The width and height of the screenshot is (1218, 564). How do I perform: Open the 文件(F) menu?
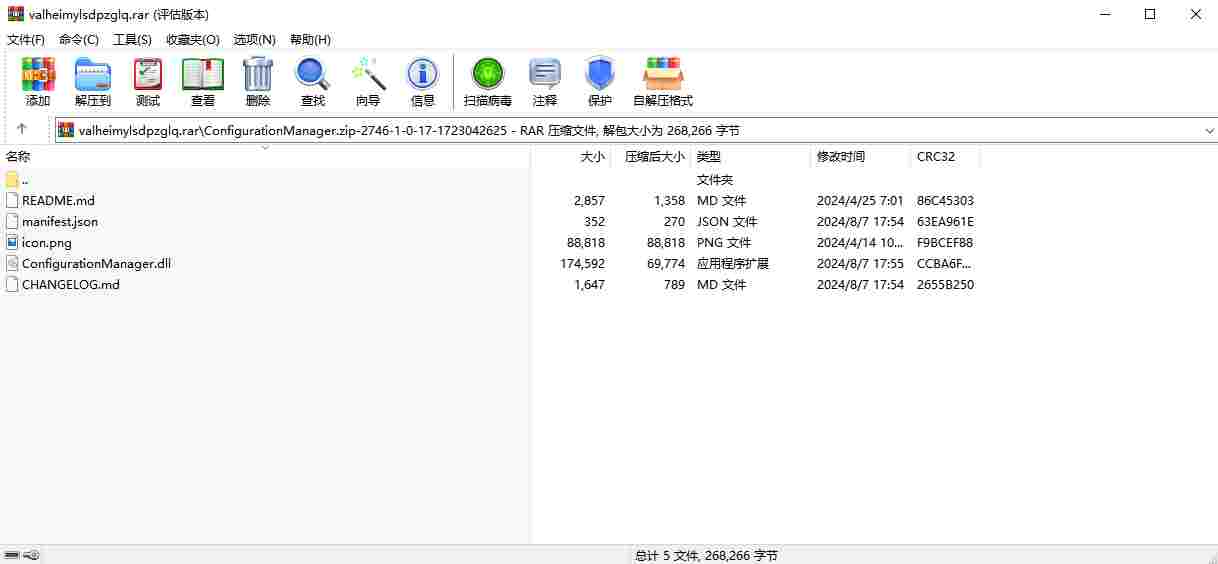coord(26,39)
